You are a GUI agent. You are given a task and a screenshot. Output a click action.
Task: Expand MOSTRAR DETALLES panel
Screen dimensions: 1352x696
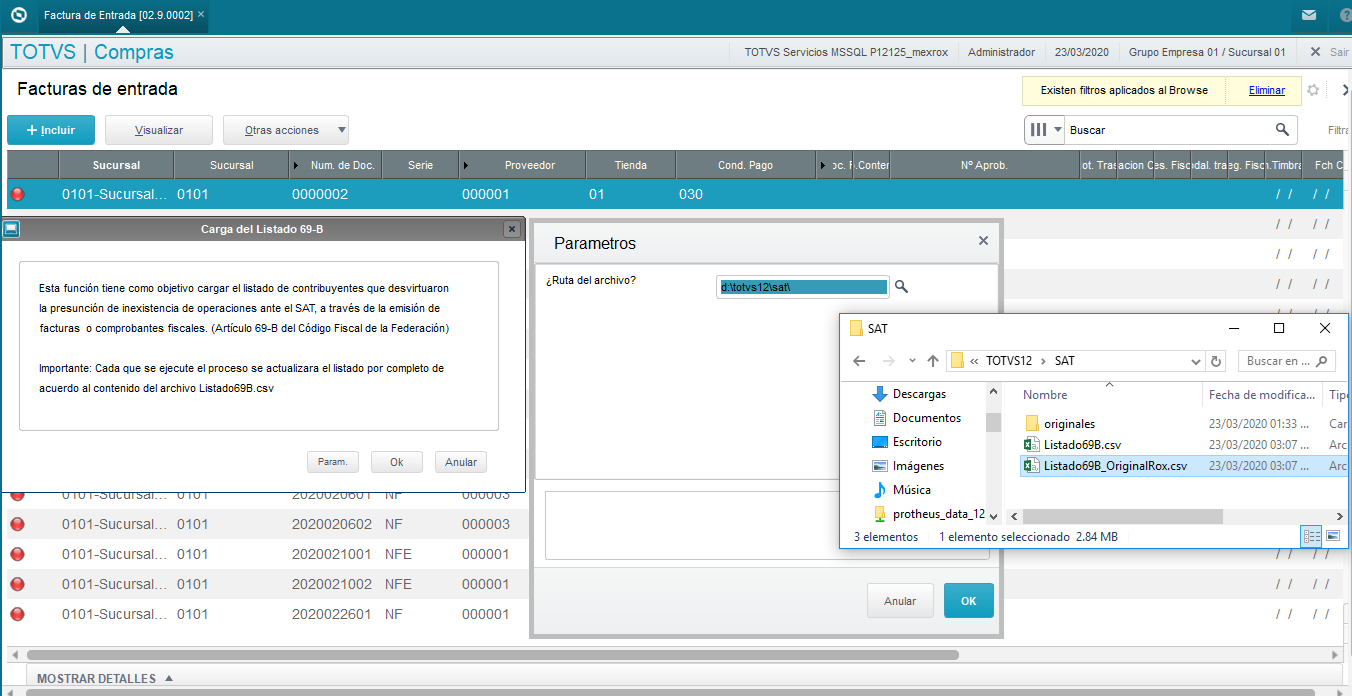(x=104, y=679)
